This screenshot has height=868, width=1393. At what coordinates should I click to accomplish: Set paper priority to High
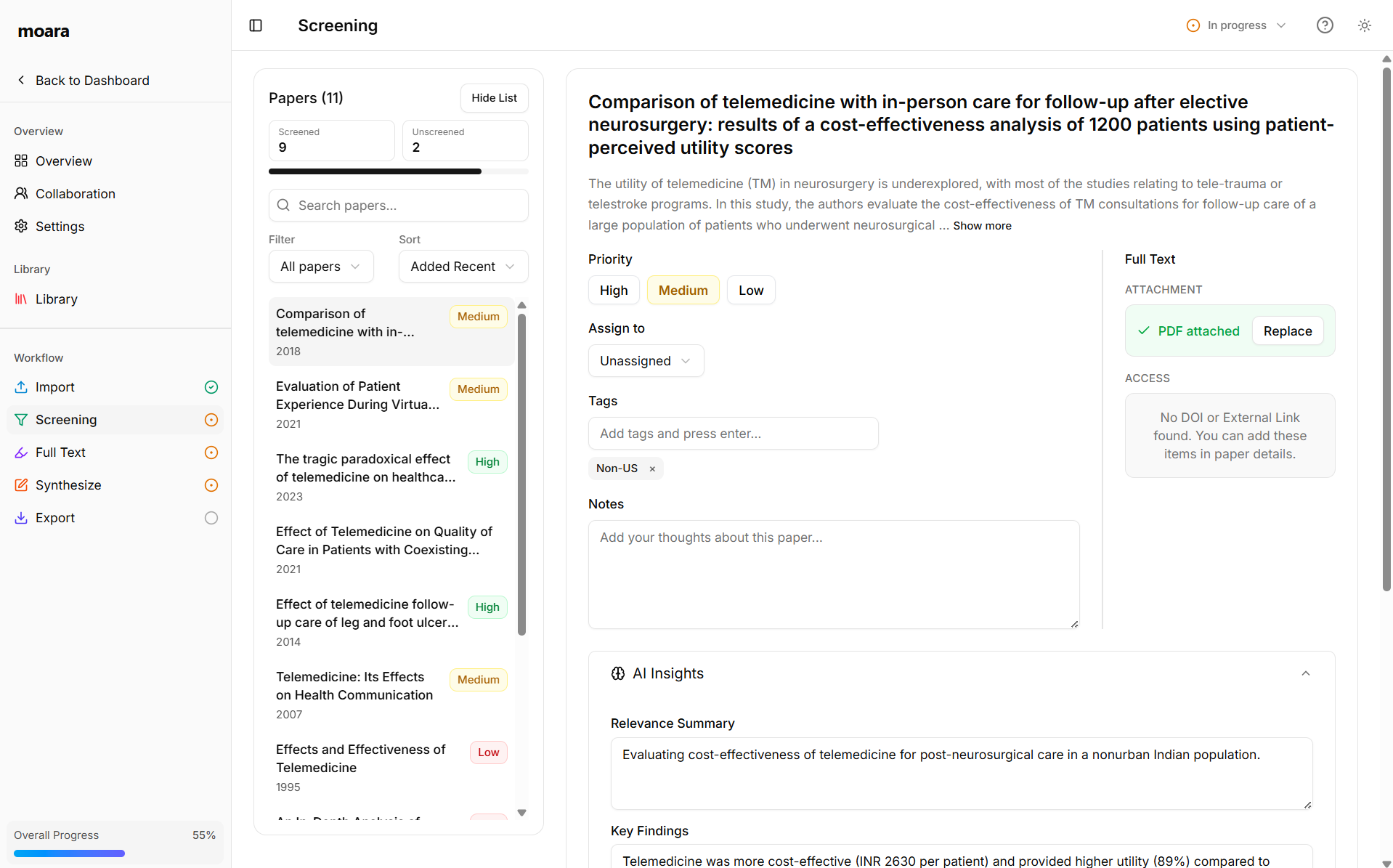click(x=613, y=289)
